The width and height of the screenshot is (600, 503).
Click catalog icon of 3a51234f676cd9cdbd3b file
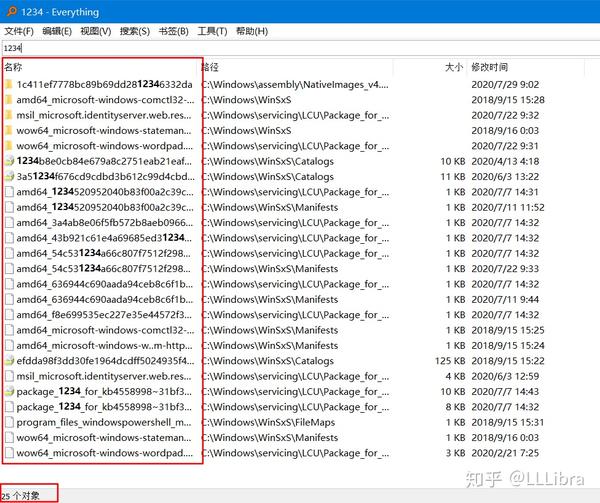coord(9,176)
